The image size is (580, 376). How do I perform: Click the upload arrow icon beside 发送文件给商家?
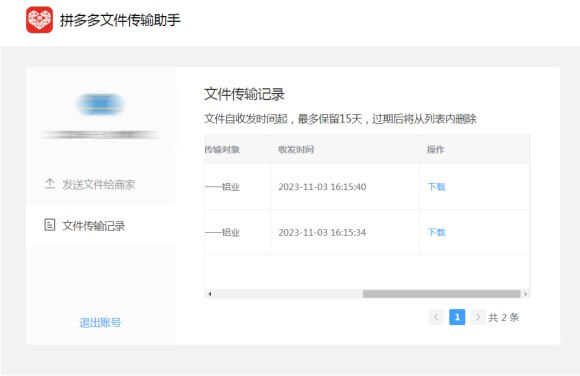click(50, 184)
